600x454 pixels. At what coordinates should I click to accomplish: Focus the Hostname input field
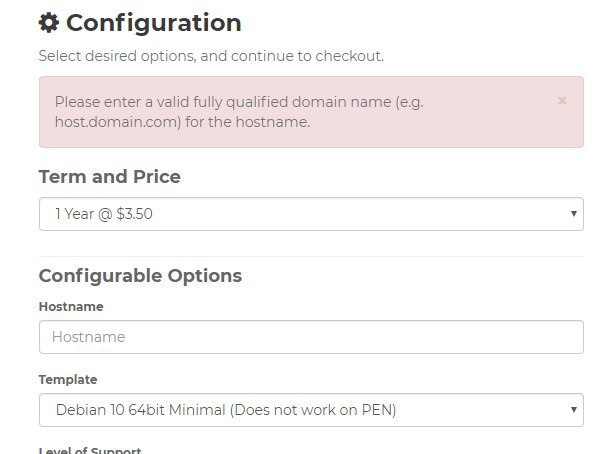311,337
